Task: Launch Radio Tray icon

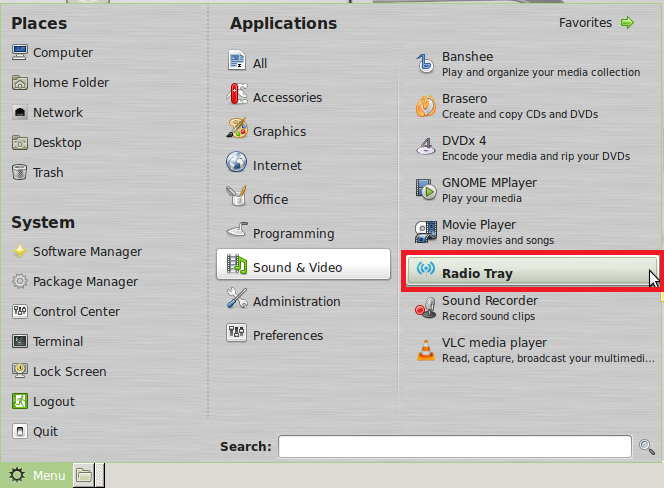Action: coord(426,269)
